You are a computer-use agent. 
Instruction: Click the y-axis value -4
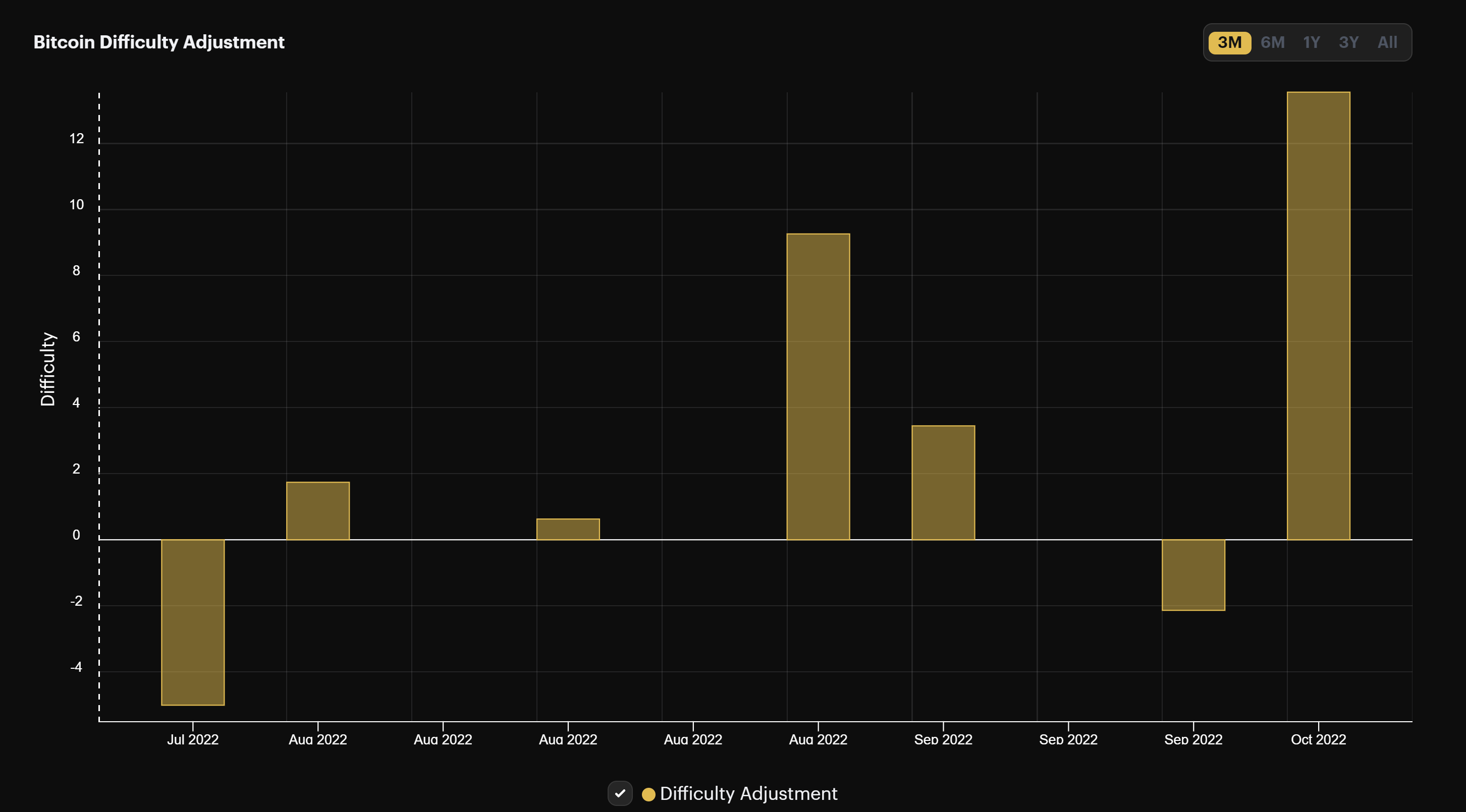coord(76,667)
